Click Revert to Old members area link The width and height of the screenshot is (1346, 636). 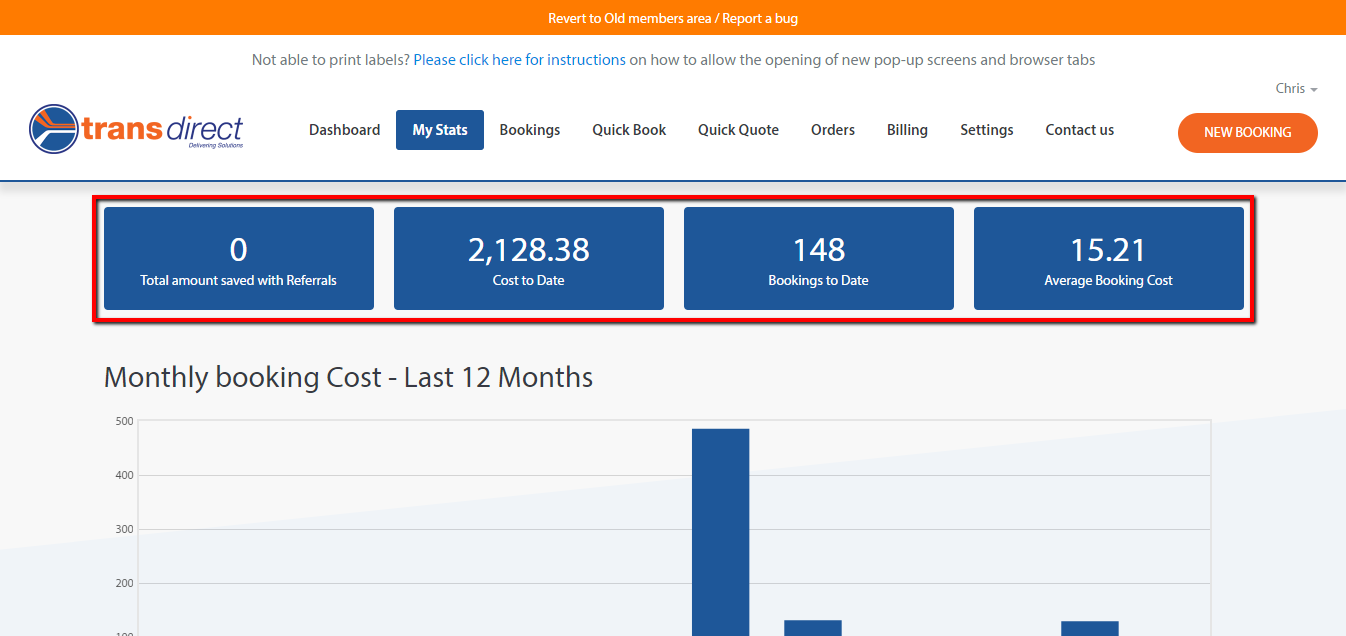click(x=630, y=18)
